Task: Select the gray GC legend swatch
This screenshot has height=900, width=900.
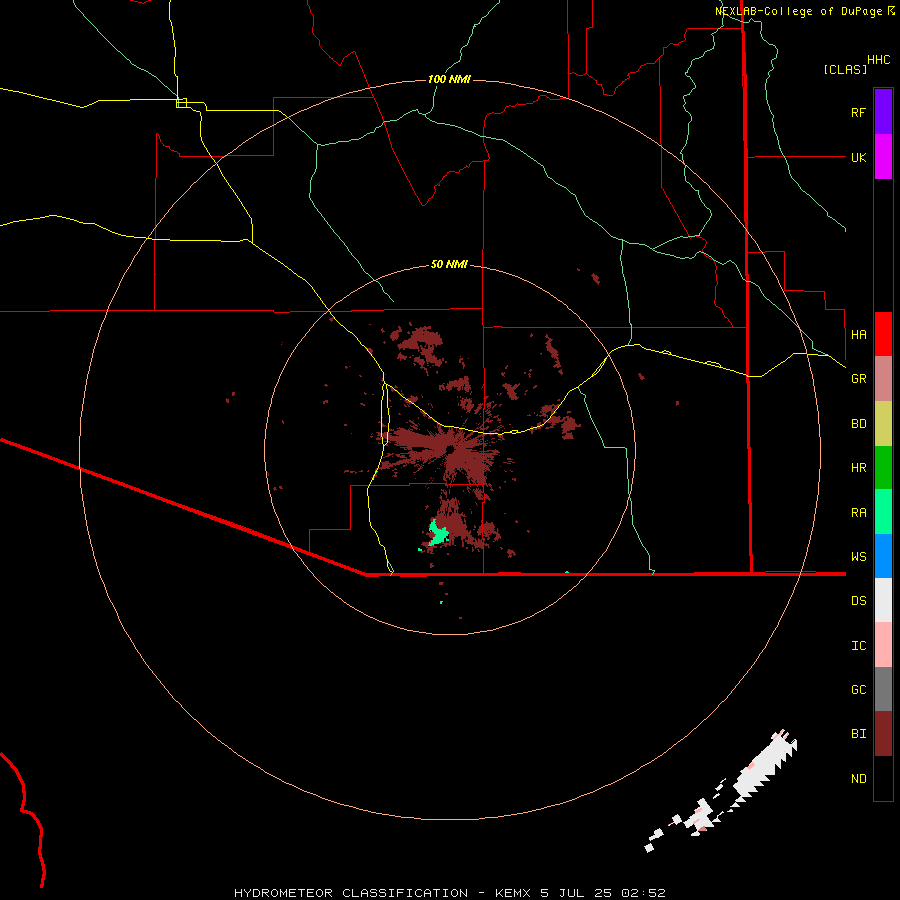Action: click(883, 689)
